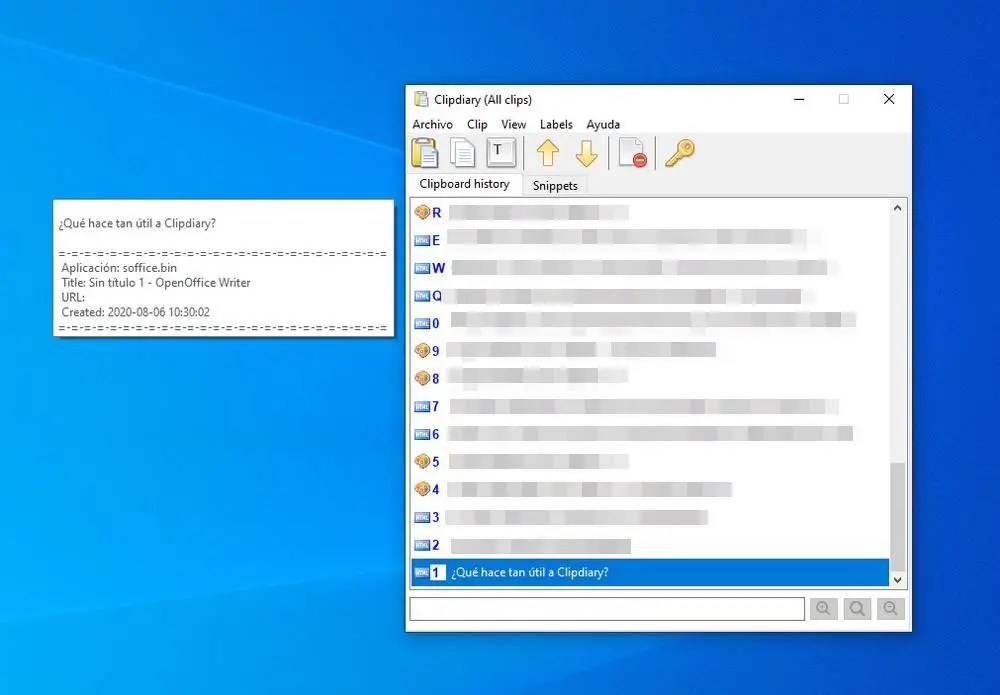Select clip row labeled 4
Screen dimensions: 1000x695
pyautogui.click(x=650, y=489)
